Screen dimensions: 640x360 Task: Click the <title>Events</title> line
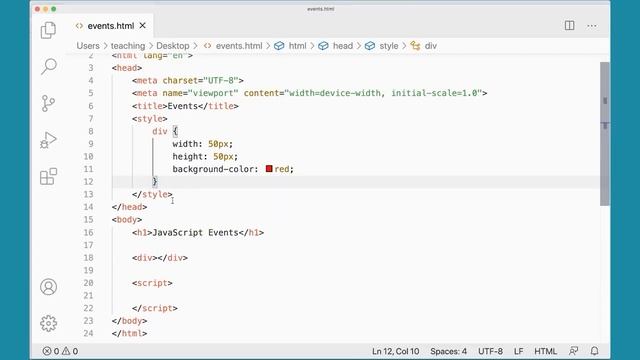click(185, 106)
